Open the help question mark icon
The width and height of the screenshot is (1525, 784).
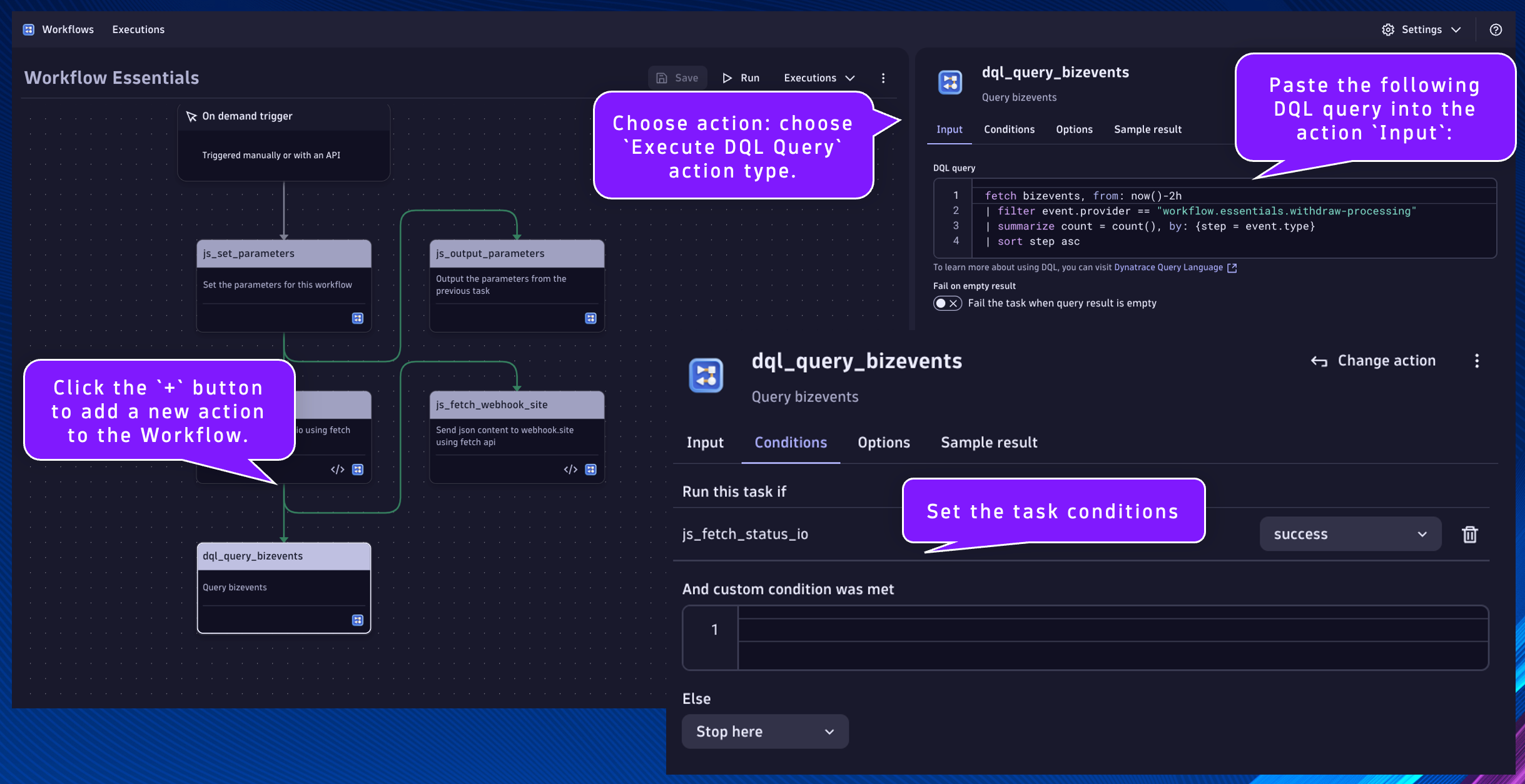coord(1496,29)
